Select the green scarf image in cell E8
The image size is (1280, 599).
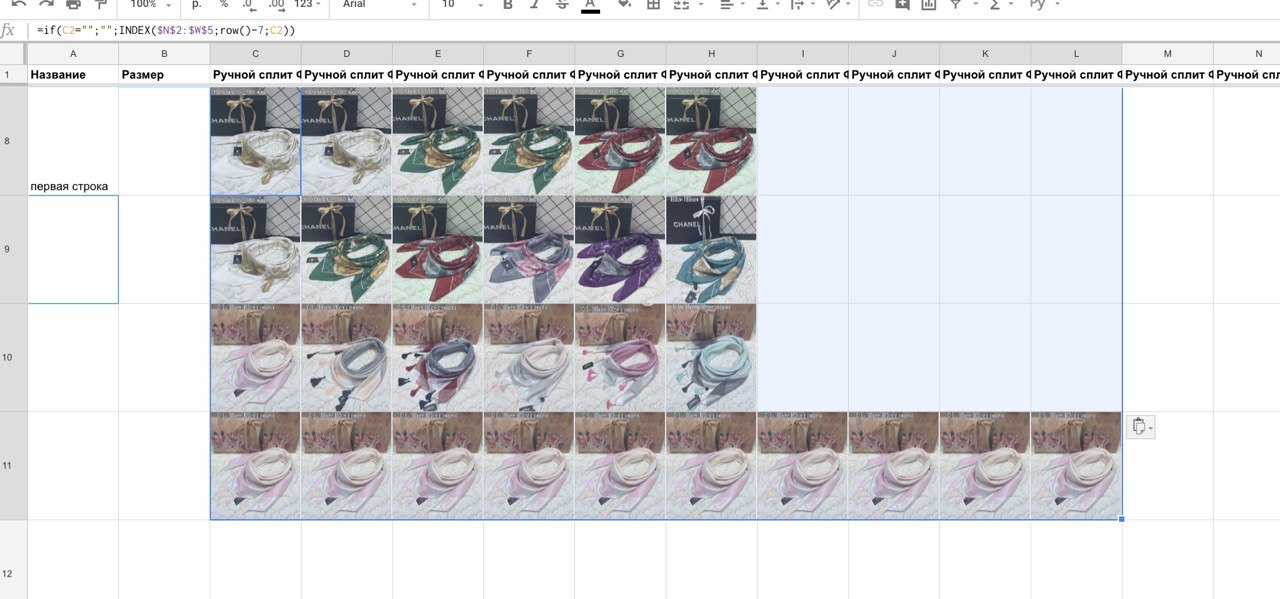pyautogui.click(x=437, y=141)
